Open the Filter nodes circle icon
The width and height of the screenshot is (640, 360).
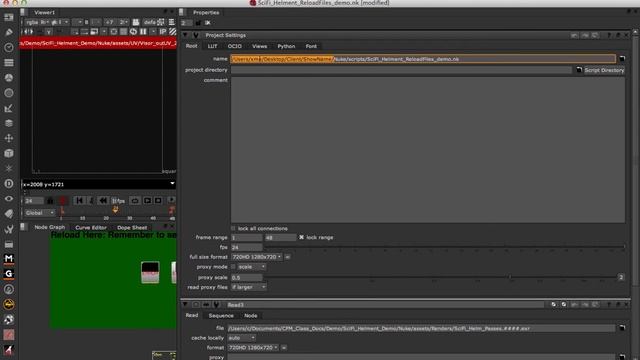pyautogui.click(x=9, y=93)
